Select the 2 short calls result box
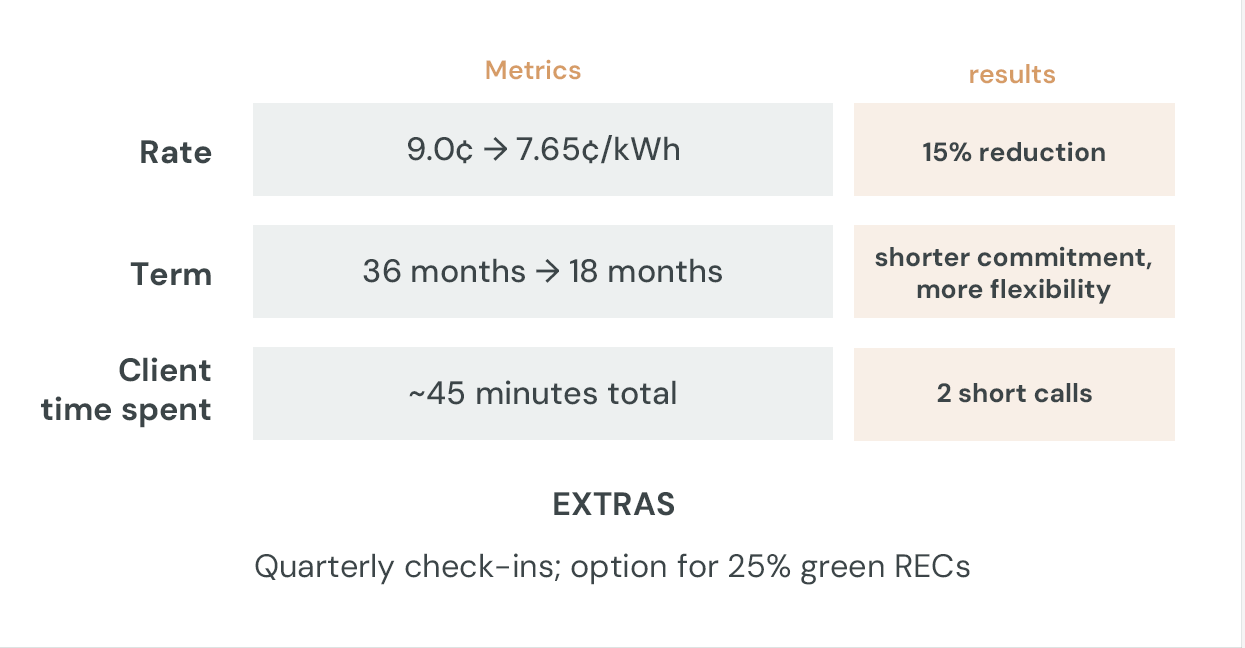Viewport: 1245px width, 648px height. click(1014, 393)
